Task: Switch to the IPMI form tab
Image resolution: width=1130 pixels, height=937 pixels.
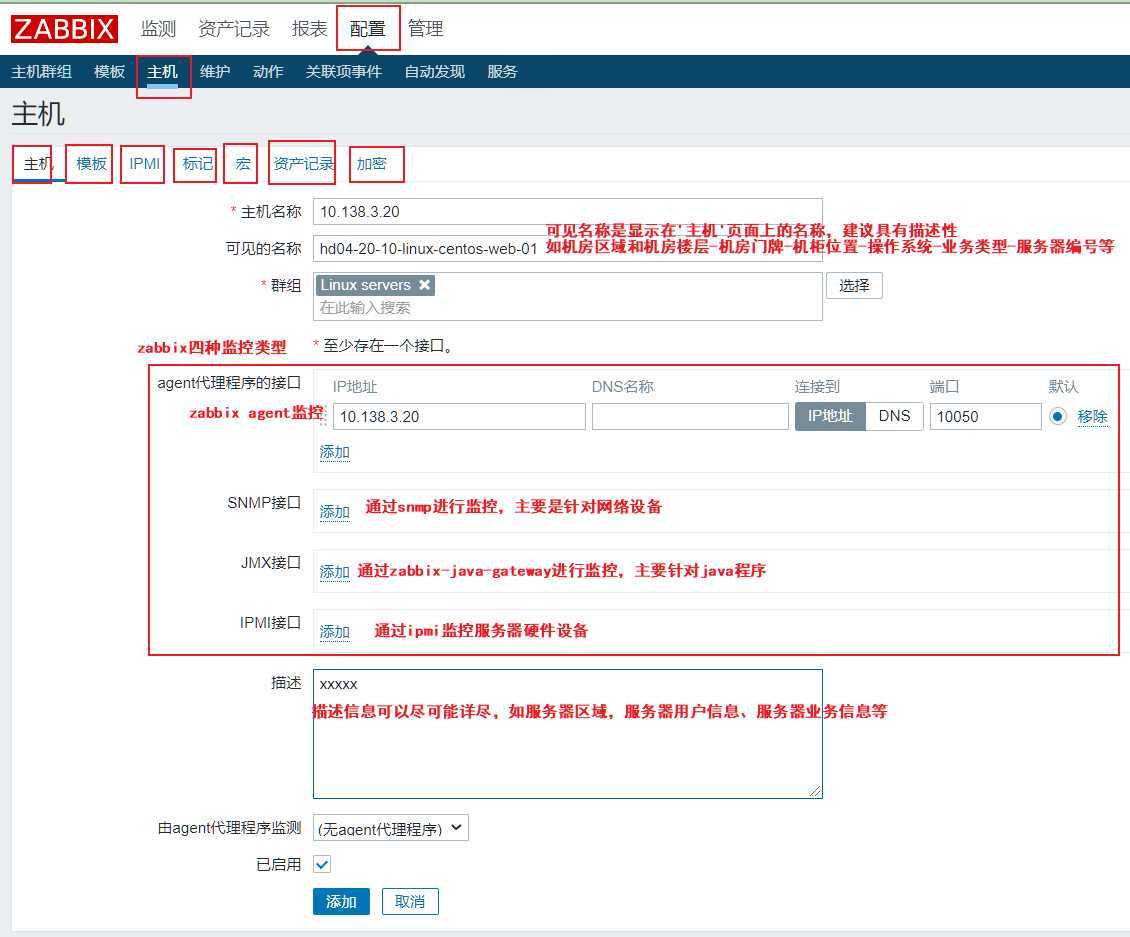Action: click(x=144, y=164)
